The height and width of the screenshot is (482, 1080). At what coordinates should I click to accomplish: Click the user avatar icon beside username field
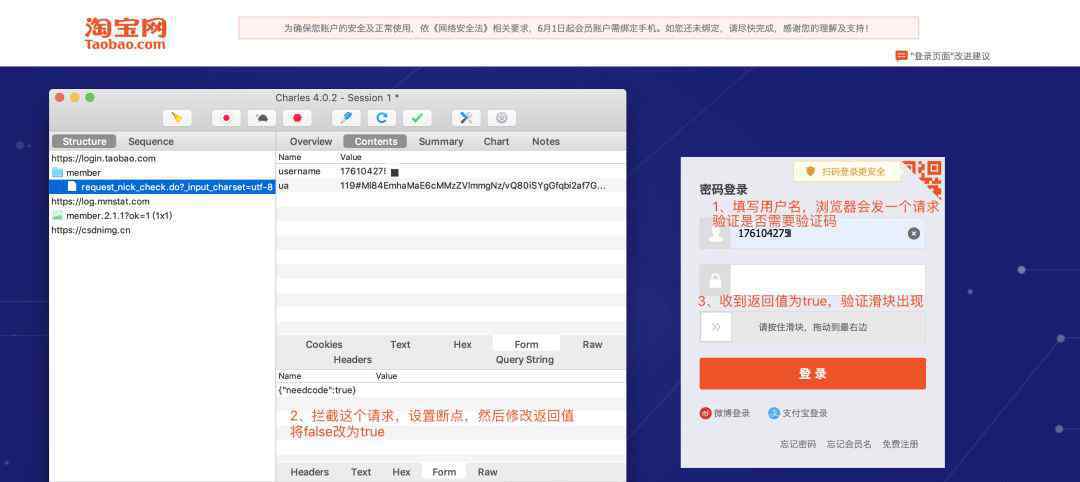pyautogui.click(x=715, y=233)
